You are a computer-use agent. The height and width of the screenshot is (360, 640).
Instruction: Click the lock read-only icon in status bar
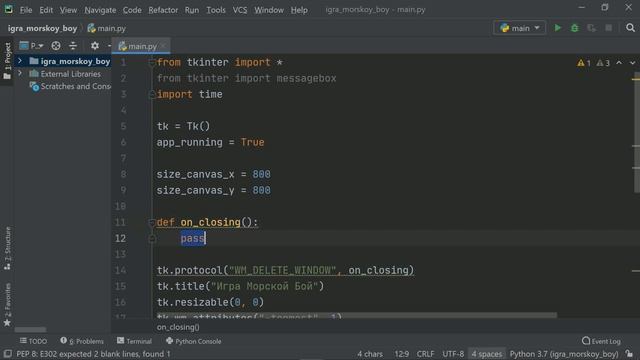click(629, 354)
